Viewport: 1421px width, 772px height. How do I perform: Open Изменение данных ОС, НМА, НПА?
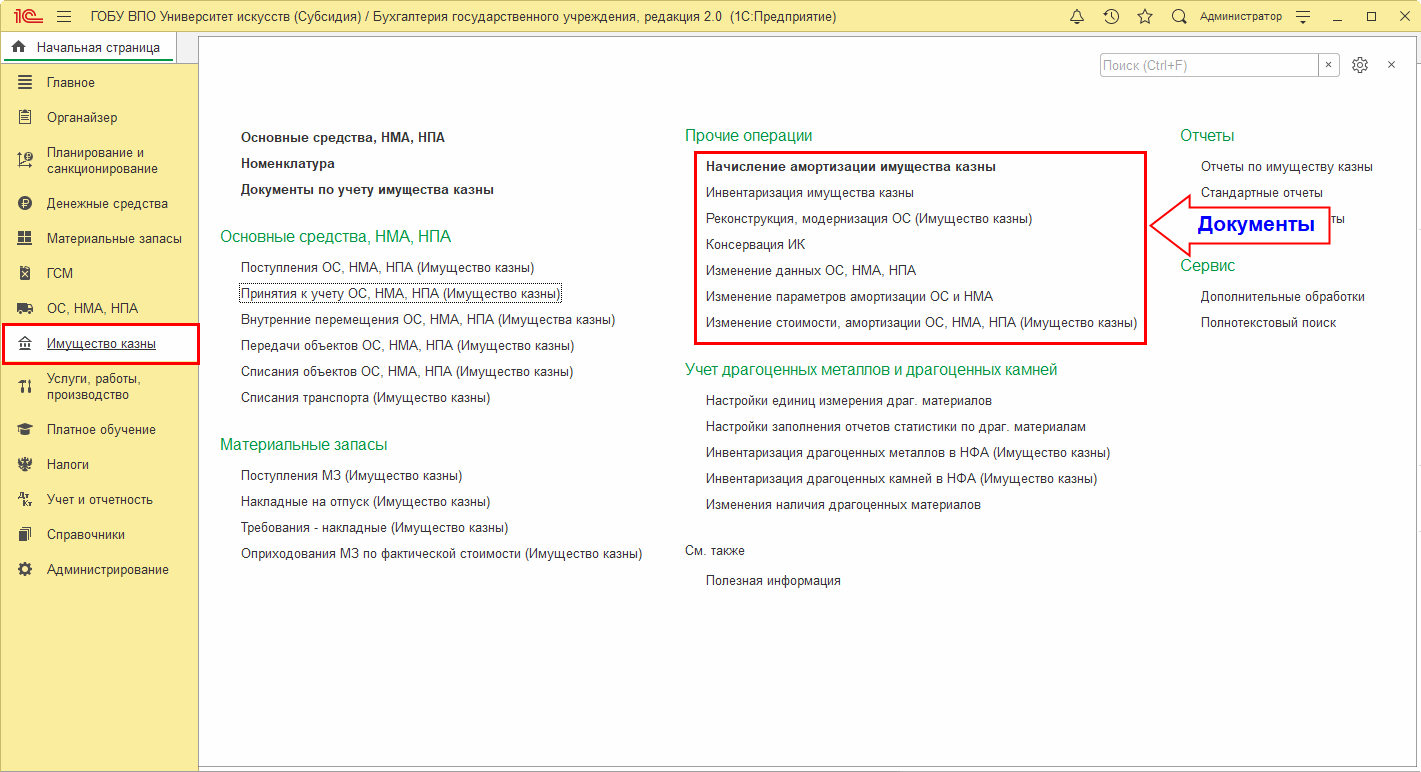811,271
